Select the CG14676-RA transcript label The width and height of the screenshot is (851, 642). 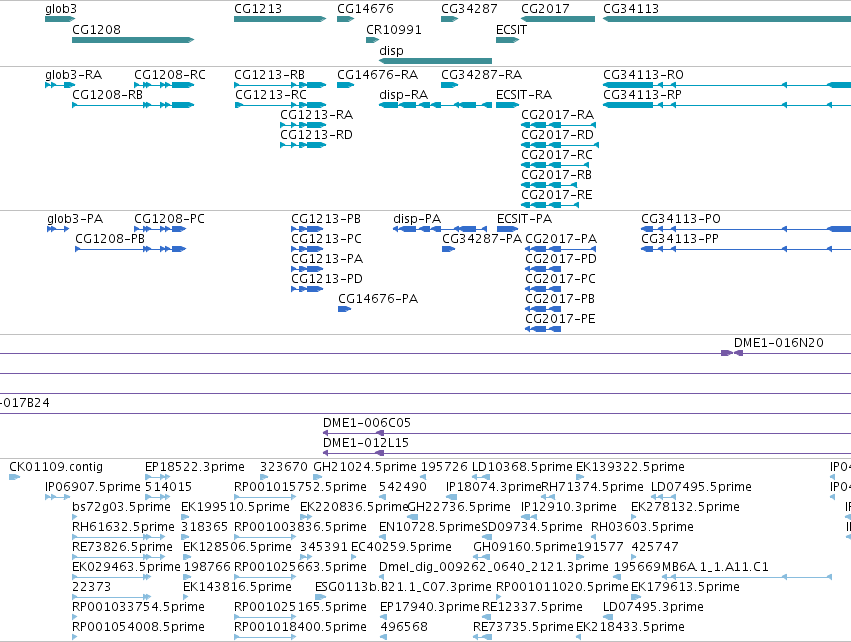point(377,74)
